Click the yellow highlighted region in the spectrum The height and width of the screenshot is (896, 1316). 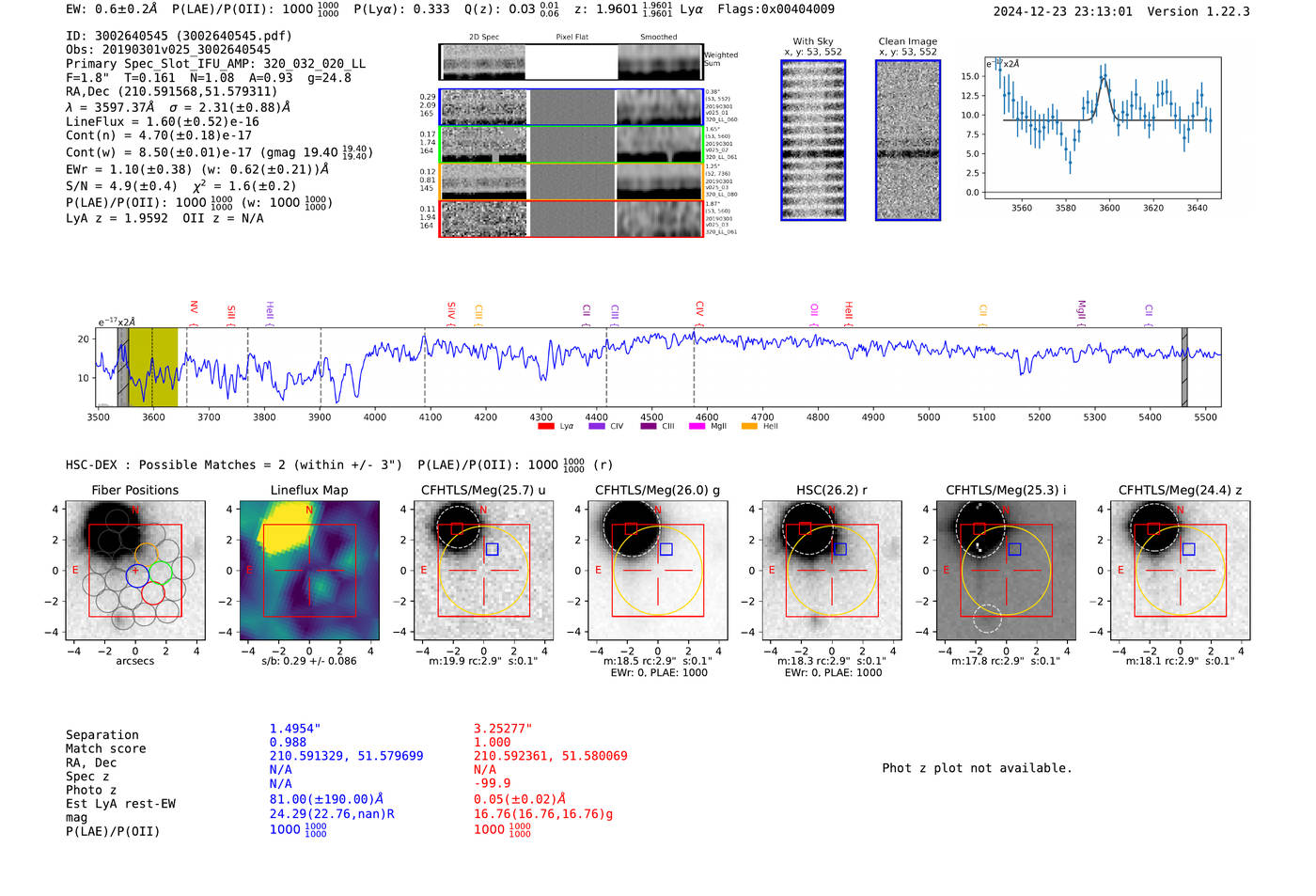(153, 368)
